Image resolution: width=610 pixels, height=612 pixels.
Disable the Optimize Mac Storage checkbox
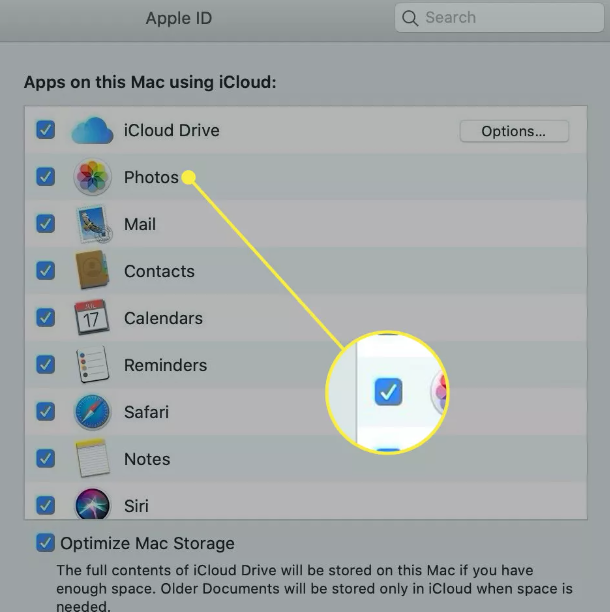coord(45,543)
